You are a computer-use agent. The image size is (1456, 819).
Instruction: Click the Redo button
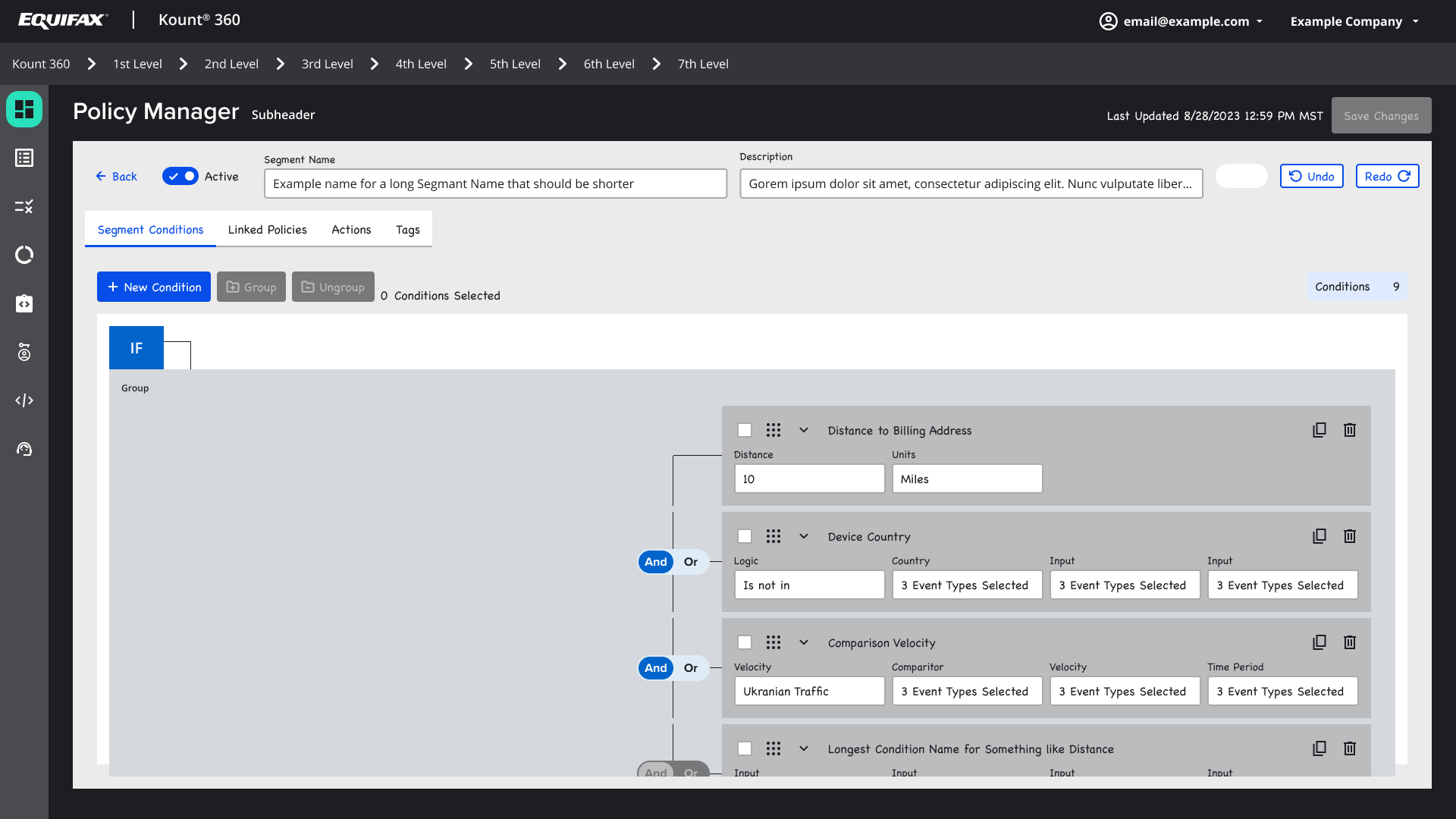pyautogui.click(x=1388, y=176)
